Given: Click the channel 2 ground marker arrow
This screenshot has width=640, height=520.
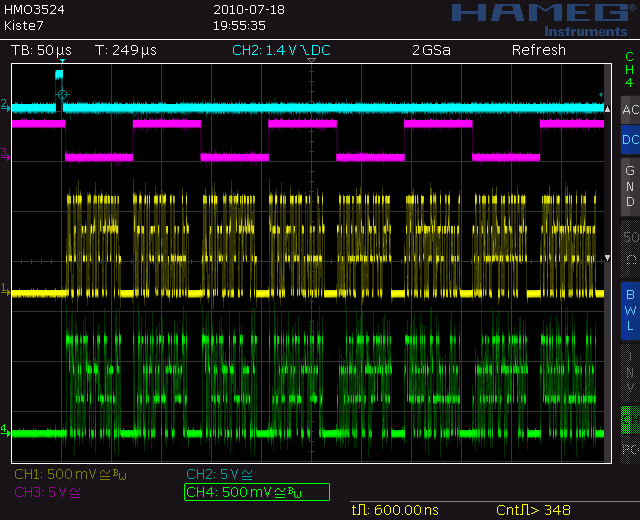Looking at the screenshot, I should click(5, 105).
